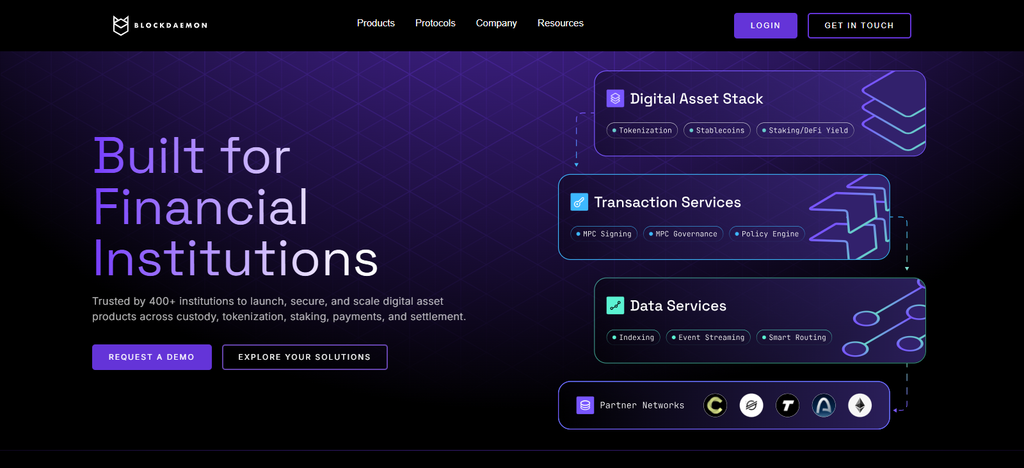Viewport: 1024px width, 468px height.
Task: Click the Partner Networks database icon
Action: click(x=585, y=405)
